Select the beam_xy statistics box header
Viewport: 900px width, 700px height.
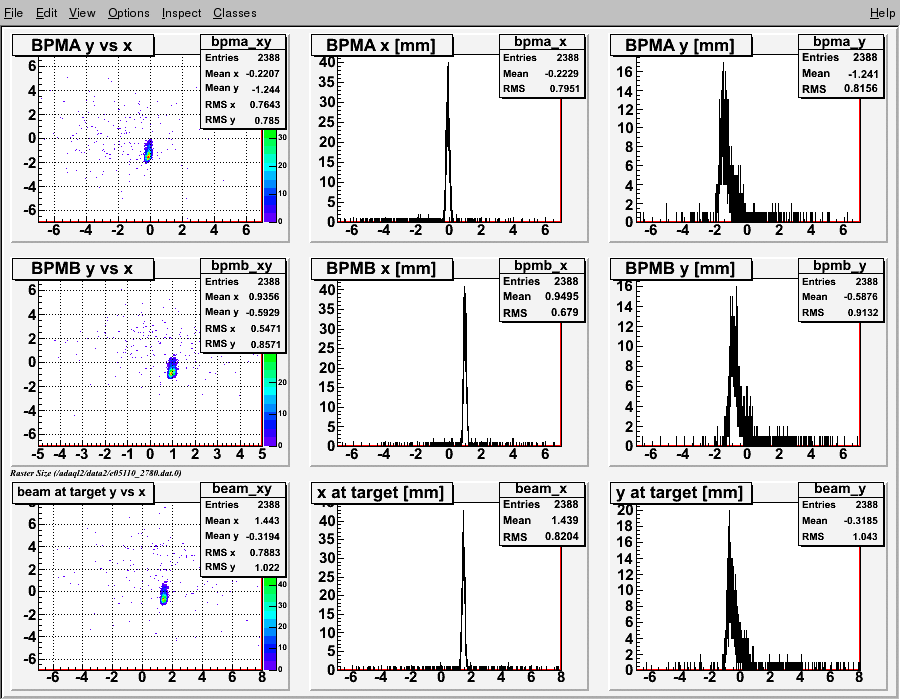[x=242, y=489]
